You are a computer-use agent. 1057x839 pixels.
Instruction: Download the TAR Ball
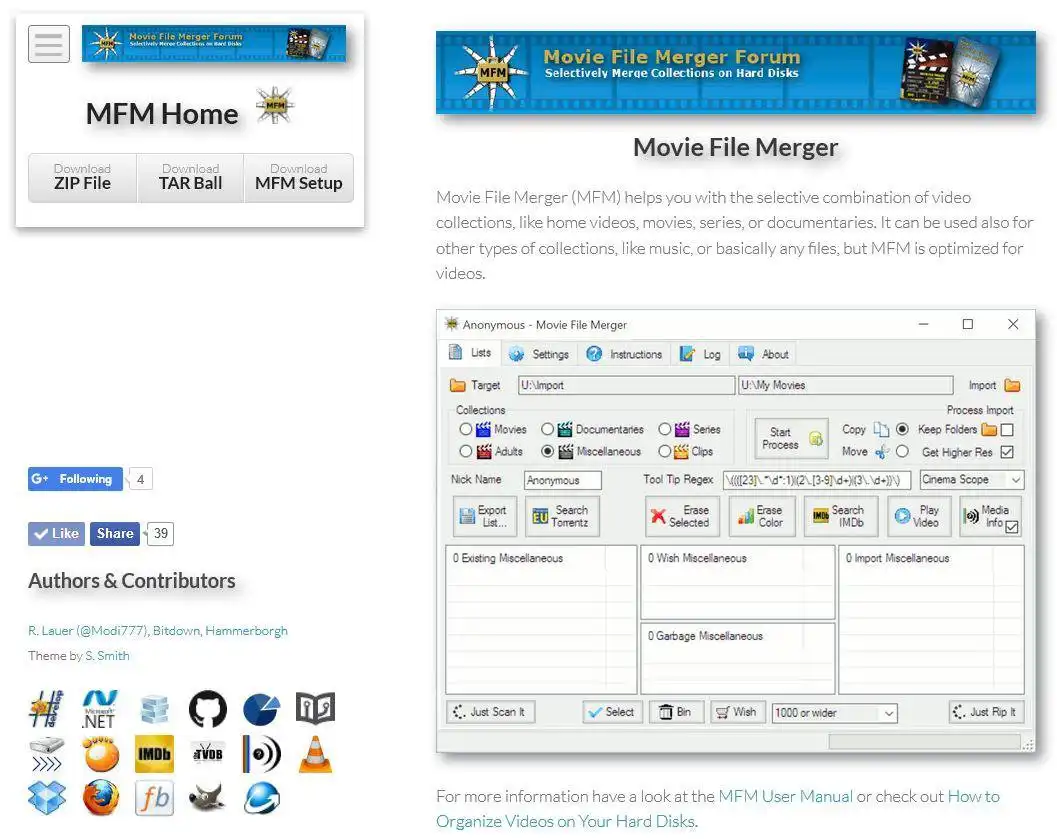pyautogui.click(x=191, y=178)
